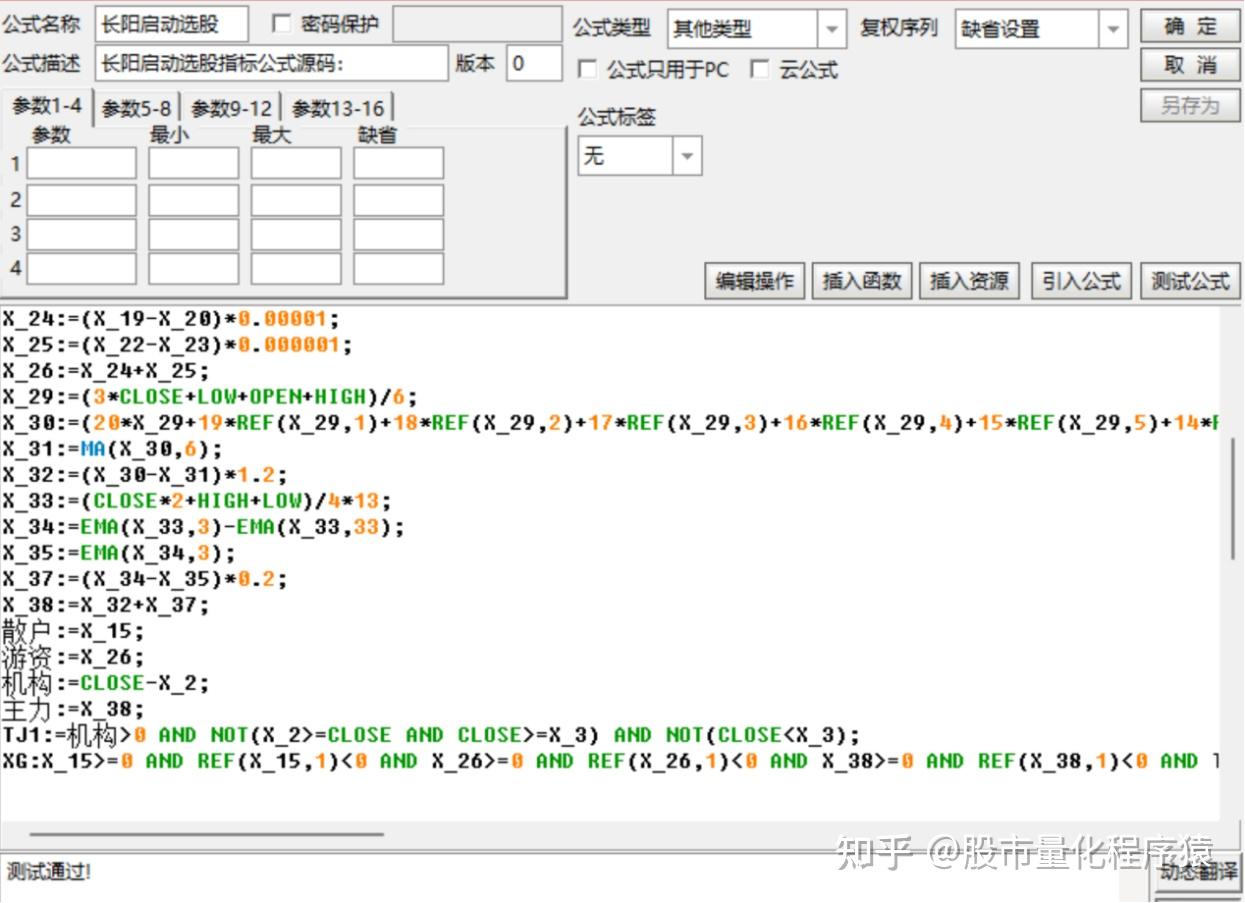Click the password field beside 密码保护
This screenshot has width=1245, height=903.
[477, 25]
